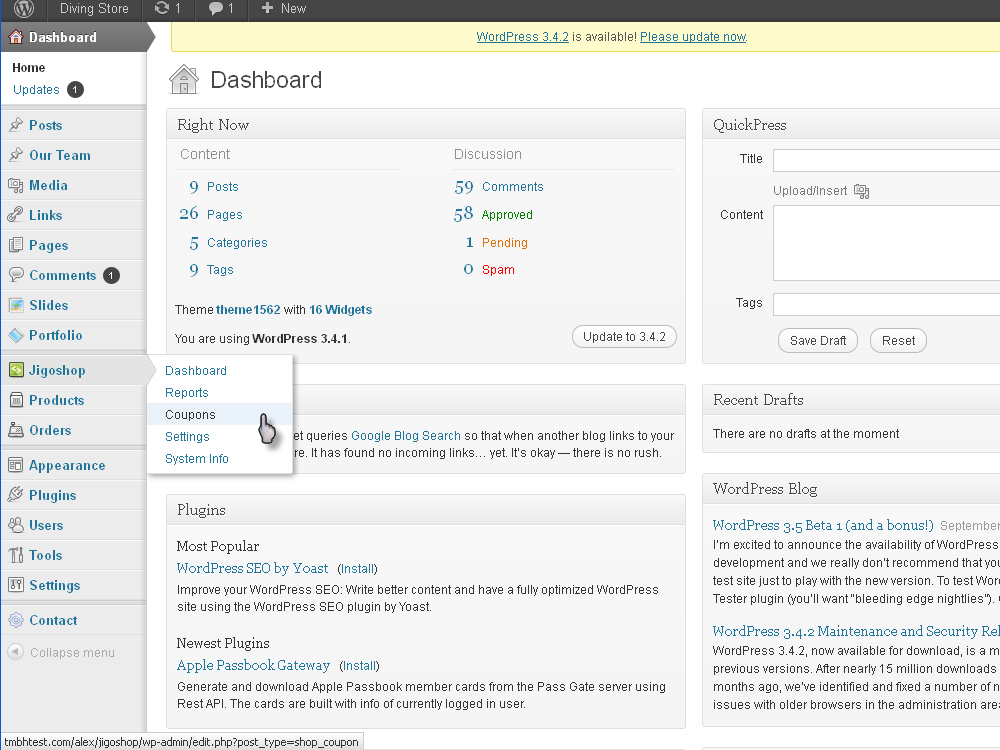
Task: Select Coupons from Jigoshop submenu
Action: click(190, 415)
